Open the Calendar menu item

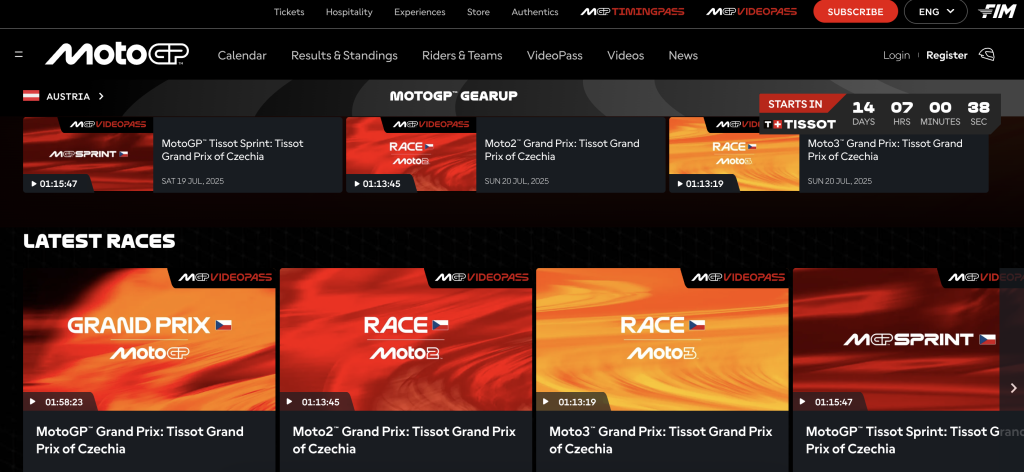click(242, 55)
